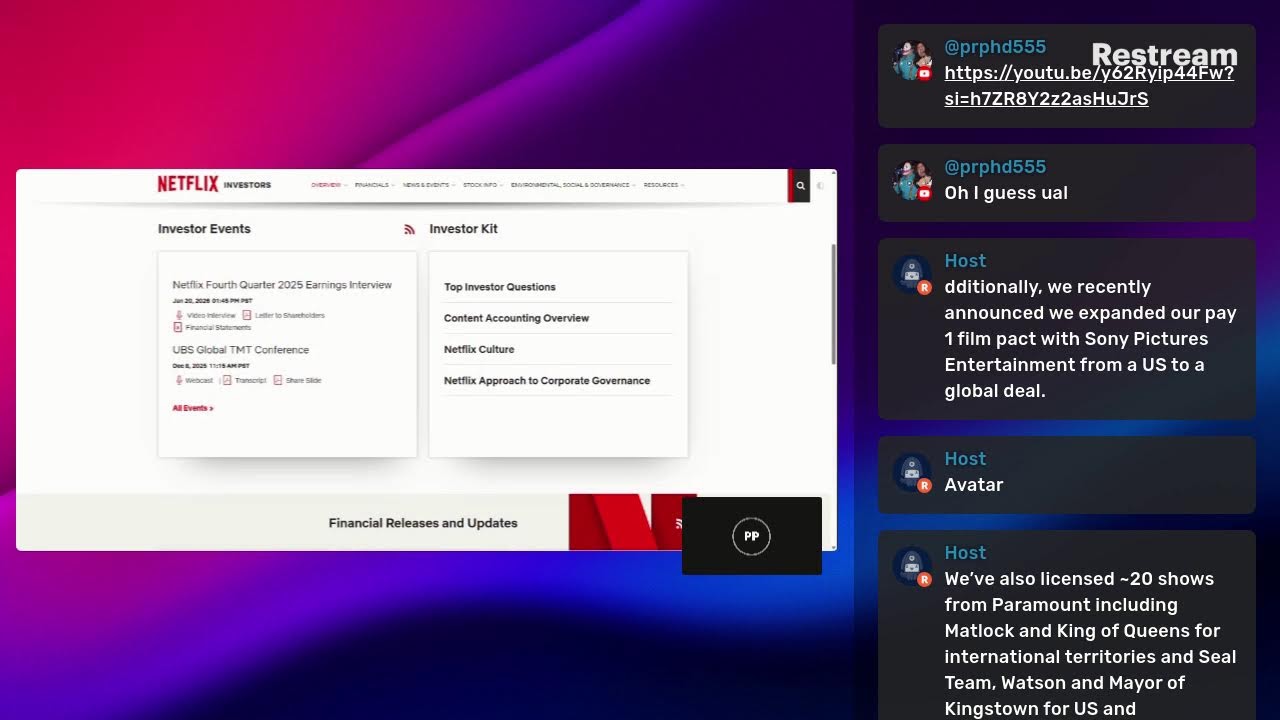
Task: Open the Investor Events RSS feed icon
Action: (x=409, y=229)
